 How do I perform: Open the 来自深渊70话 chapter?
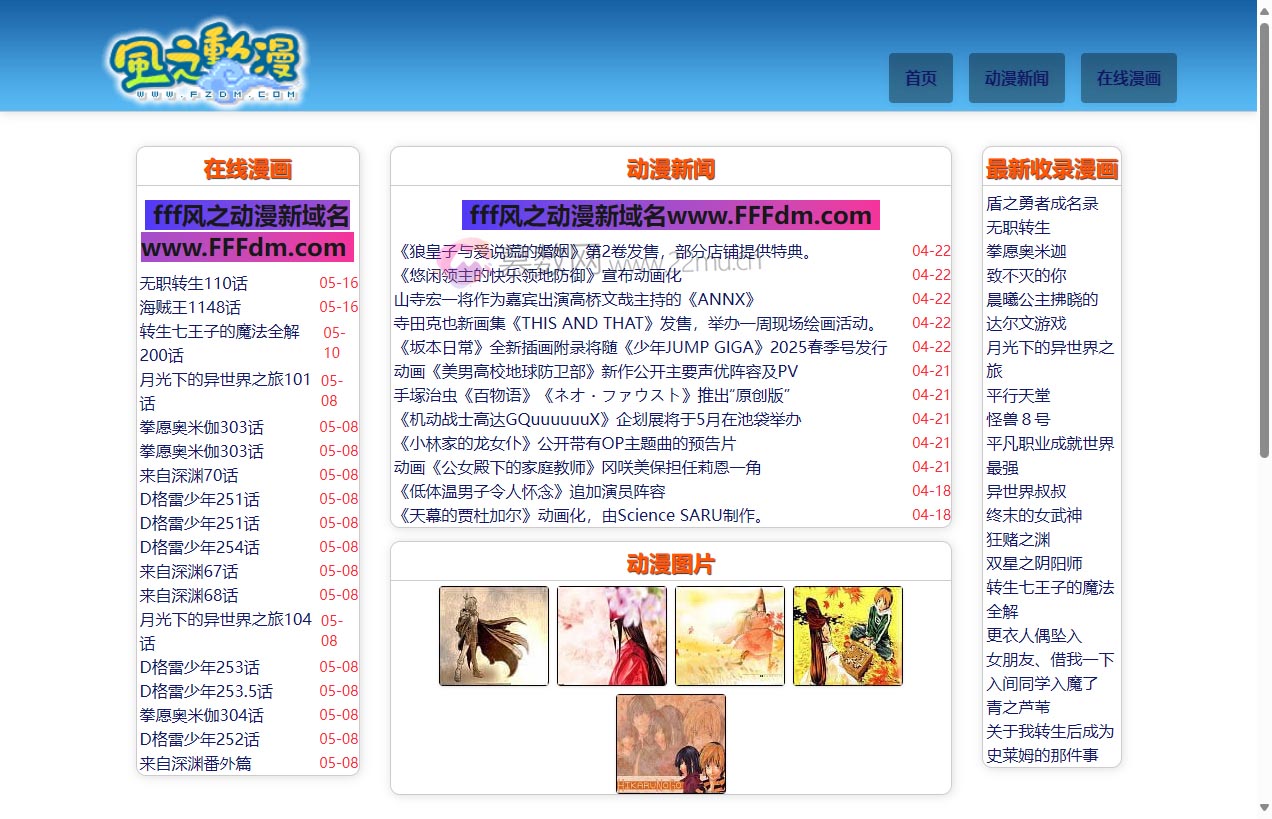click(x=189, y=475)
